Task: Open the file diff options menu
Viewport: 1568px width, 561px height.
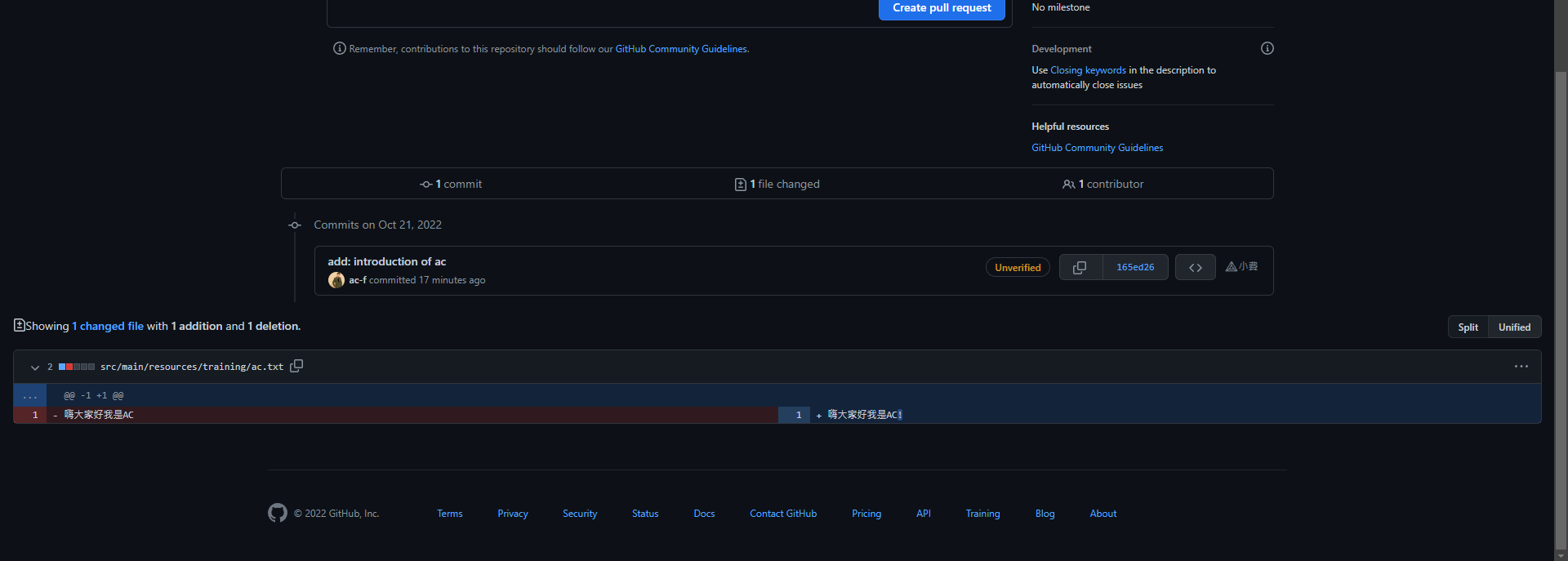Action: [x=1521, y=367]
